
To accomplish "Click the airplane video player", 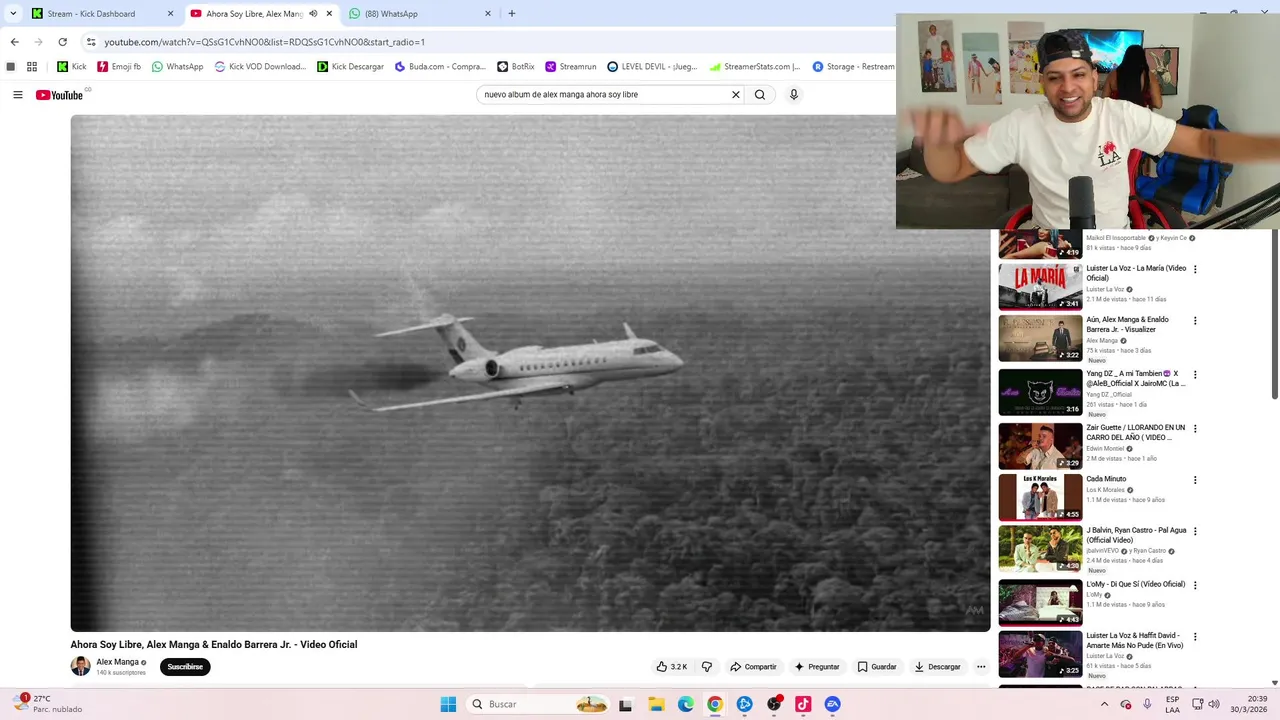I will [x=530, y=373].
